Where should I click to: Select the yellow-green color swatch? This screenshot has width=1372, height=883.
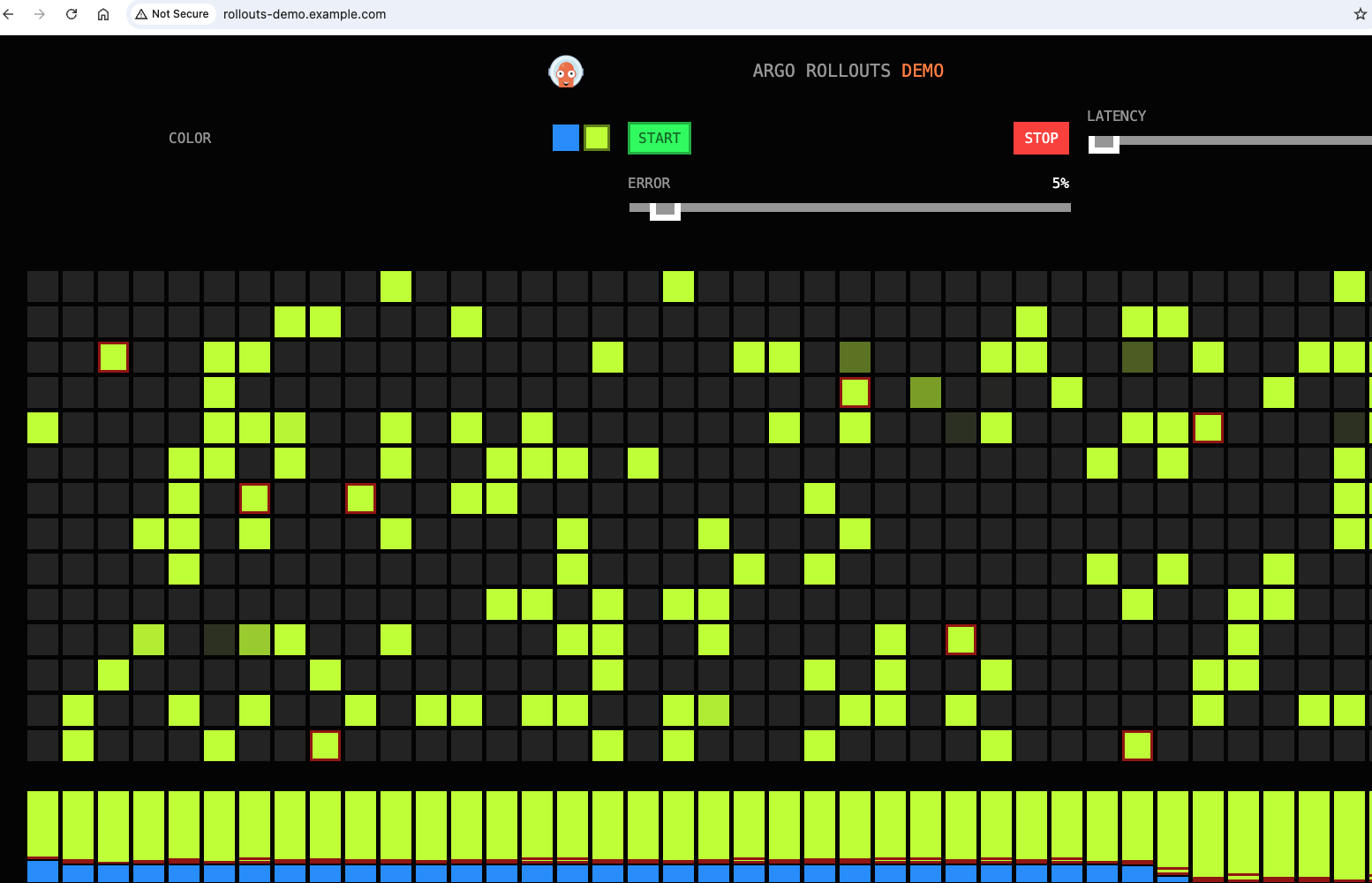[x=597, y=138]
